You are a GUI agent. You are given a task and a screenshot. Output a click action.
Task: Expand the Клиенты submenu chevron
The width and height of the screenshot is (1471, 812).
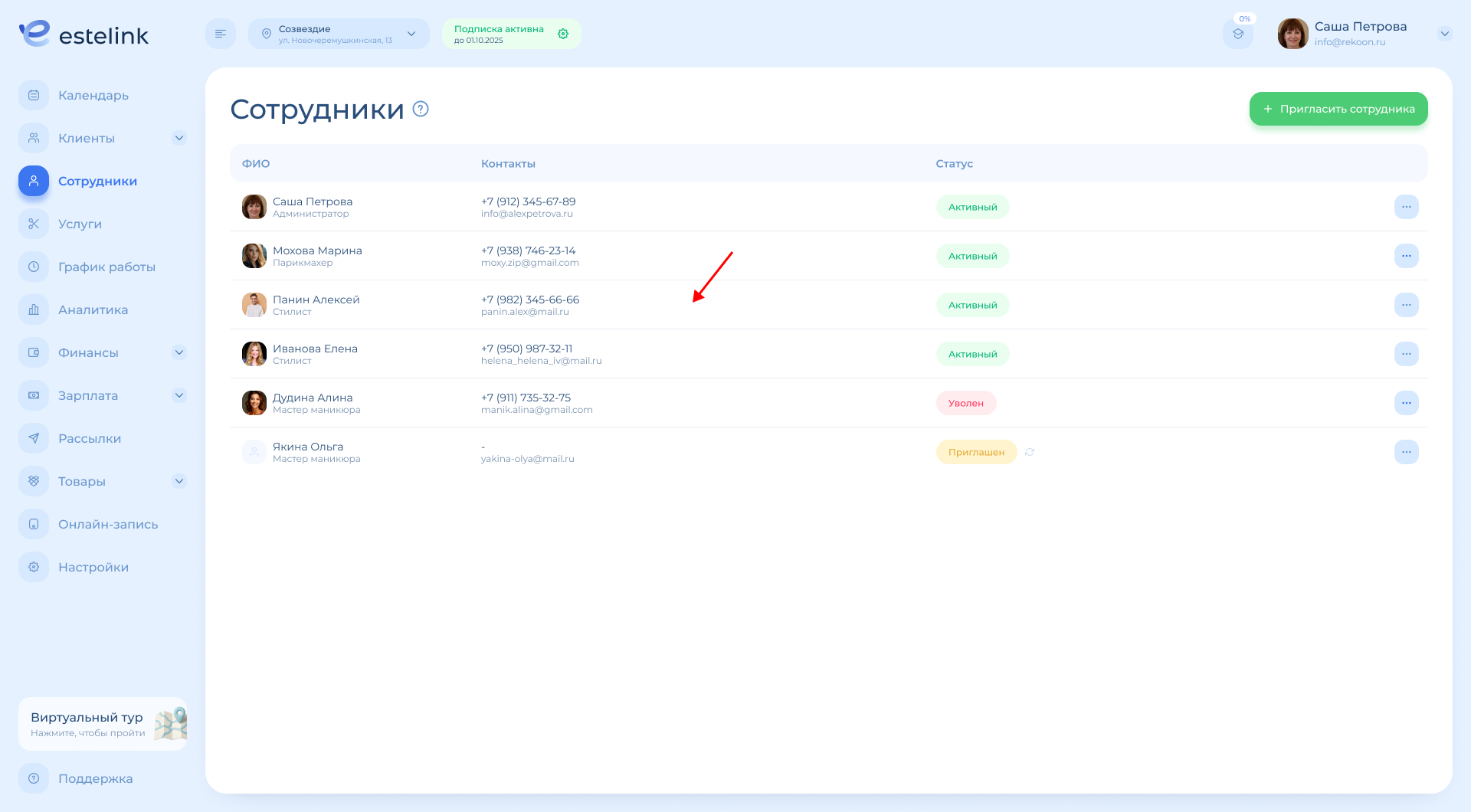(x=179, y=139)
